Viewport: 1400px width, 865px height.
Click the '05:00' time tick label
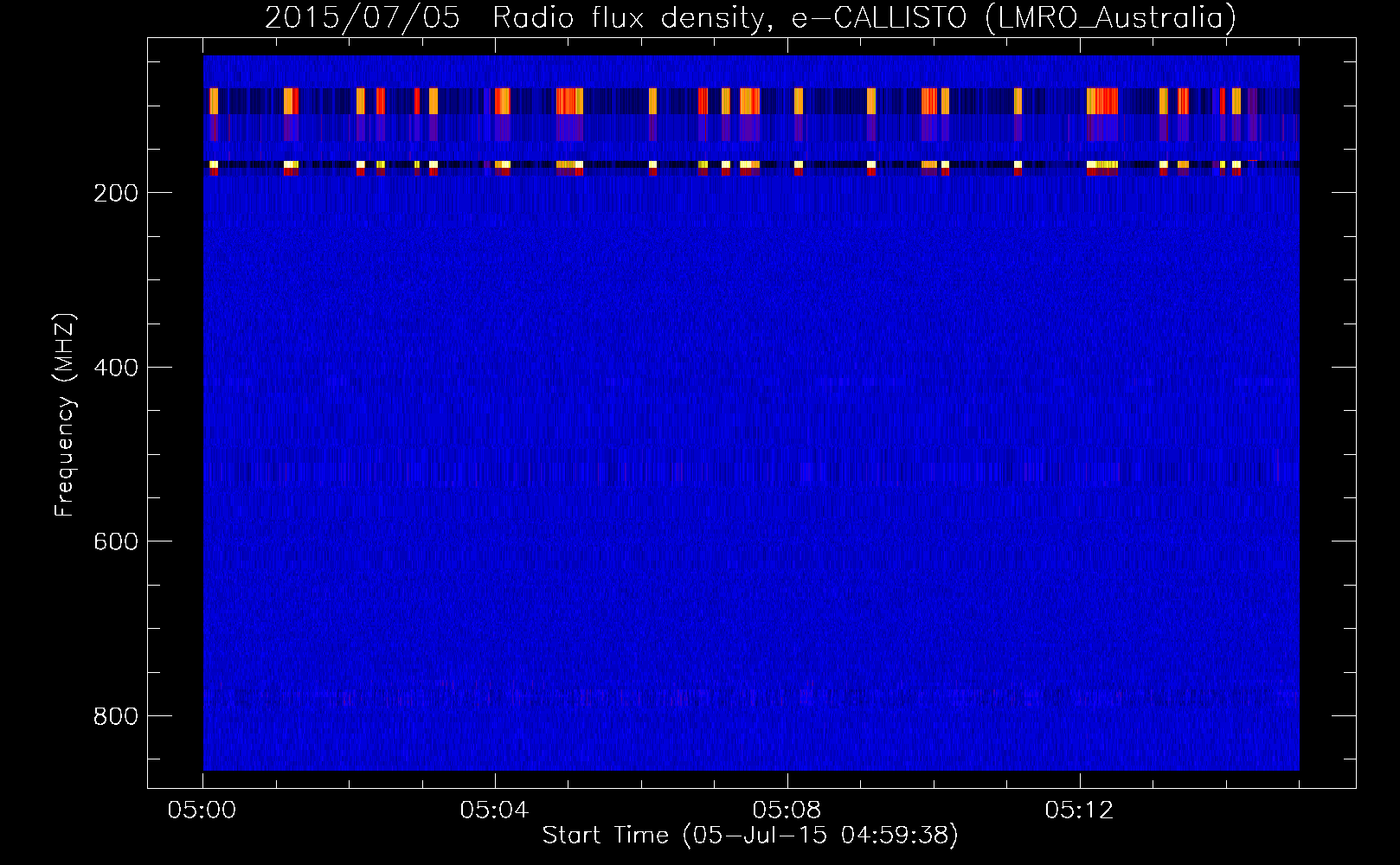[202, 811]
